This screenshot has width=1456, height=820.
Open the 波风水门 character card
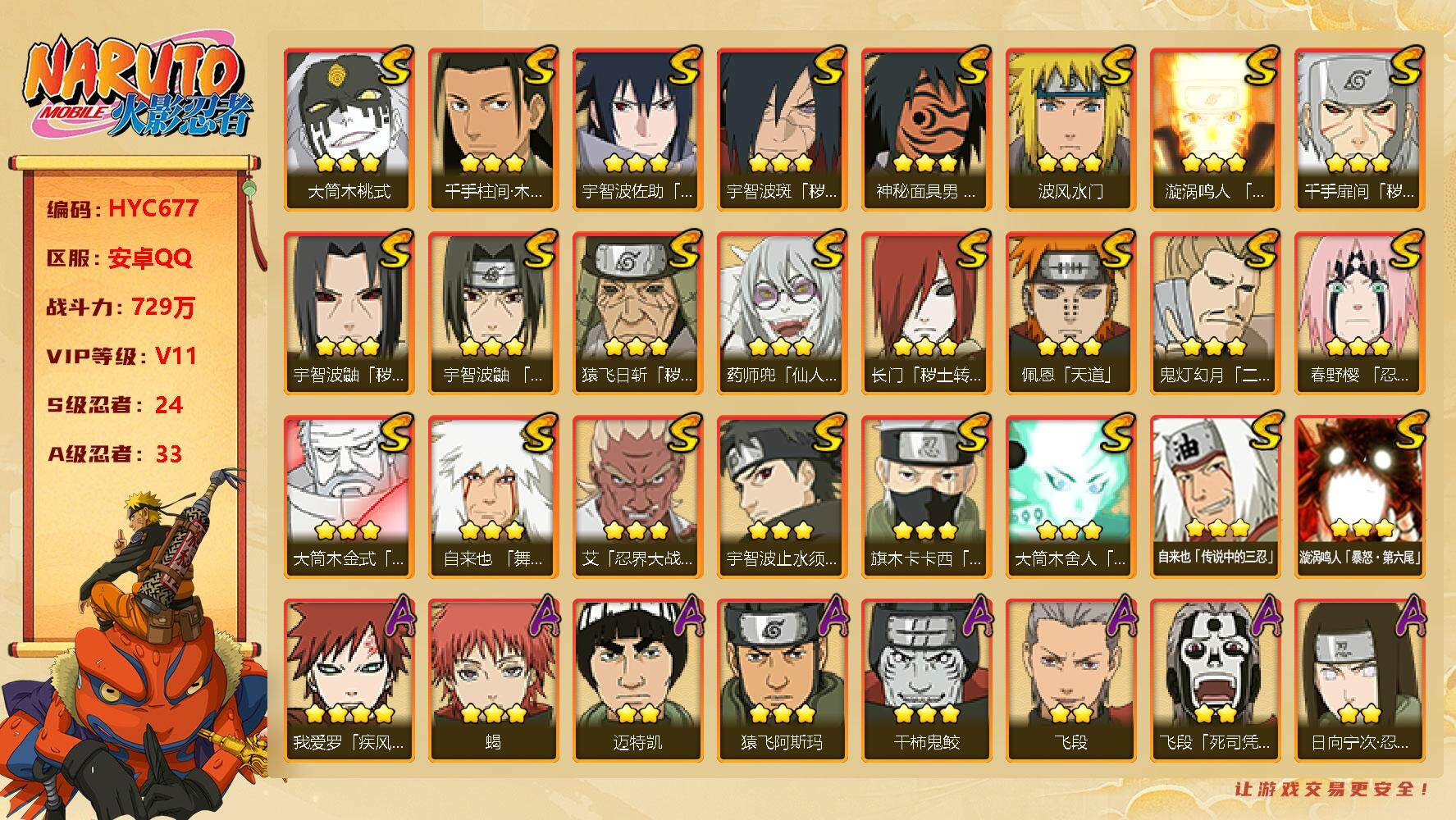[x=1070, y=130]
